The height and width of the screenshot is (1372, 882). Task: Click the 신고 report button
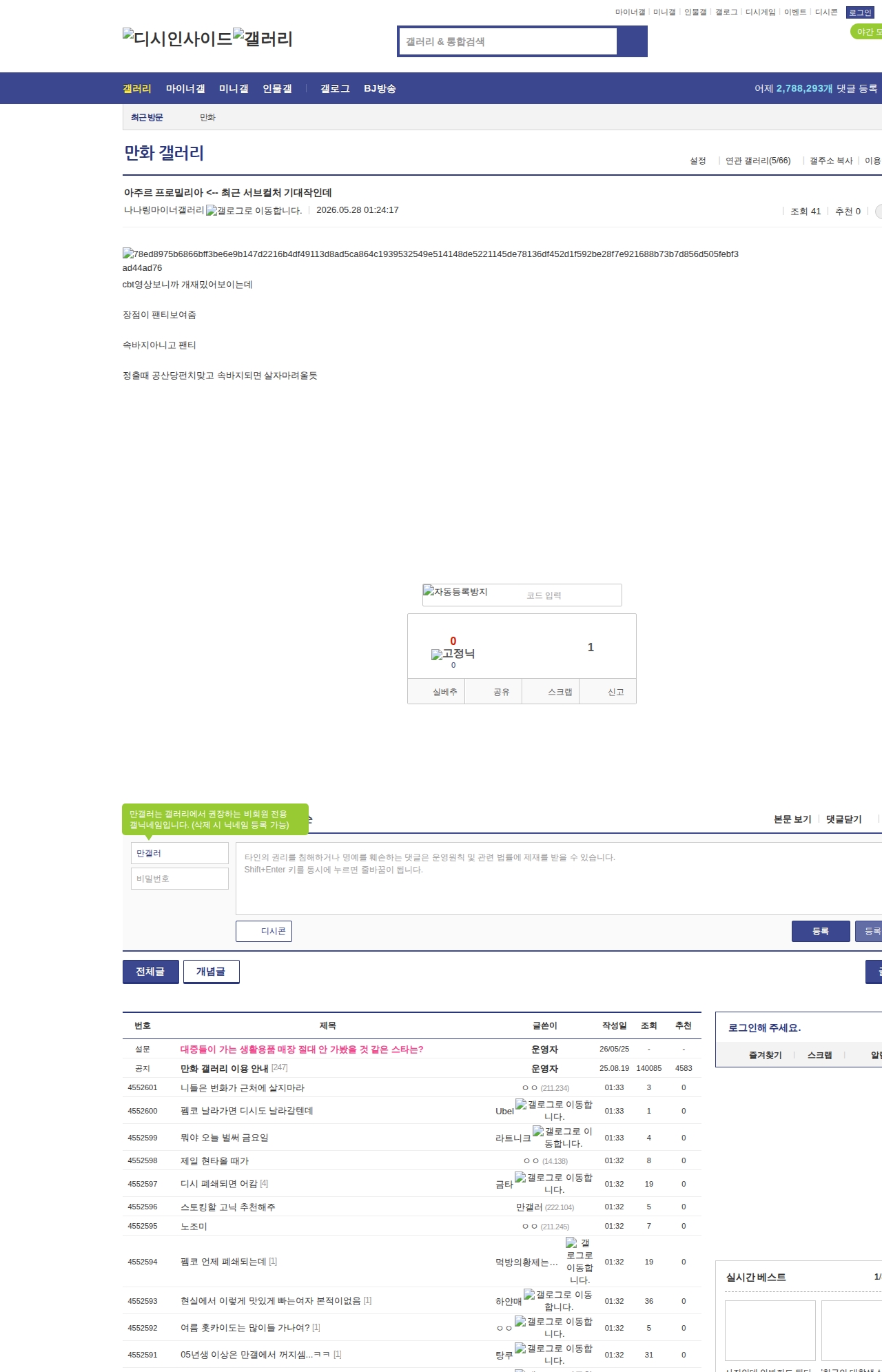tap(608, 691)
